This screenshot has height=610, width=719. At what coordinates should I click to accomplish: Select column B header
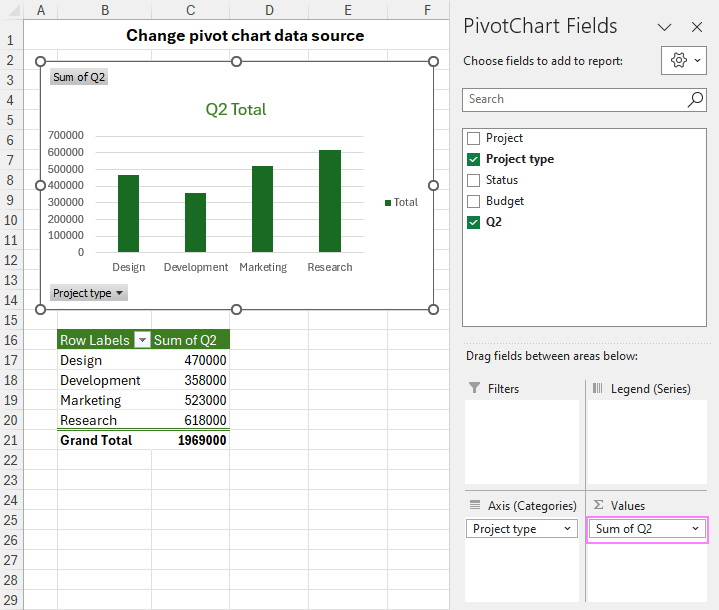tap(105, 10)
